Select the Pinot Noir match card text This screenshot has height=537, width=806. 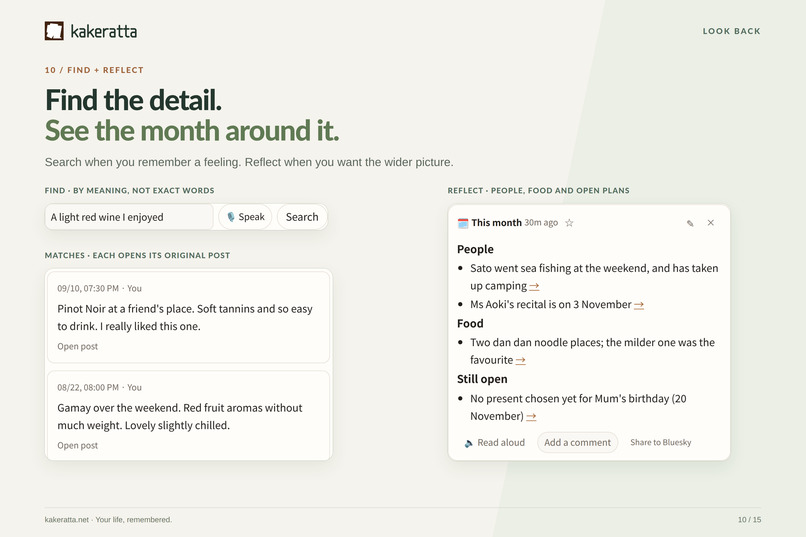point(185,318)
